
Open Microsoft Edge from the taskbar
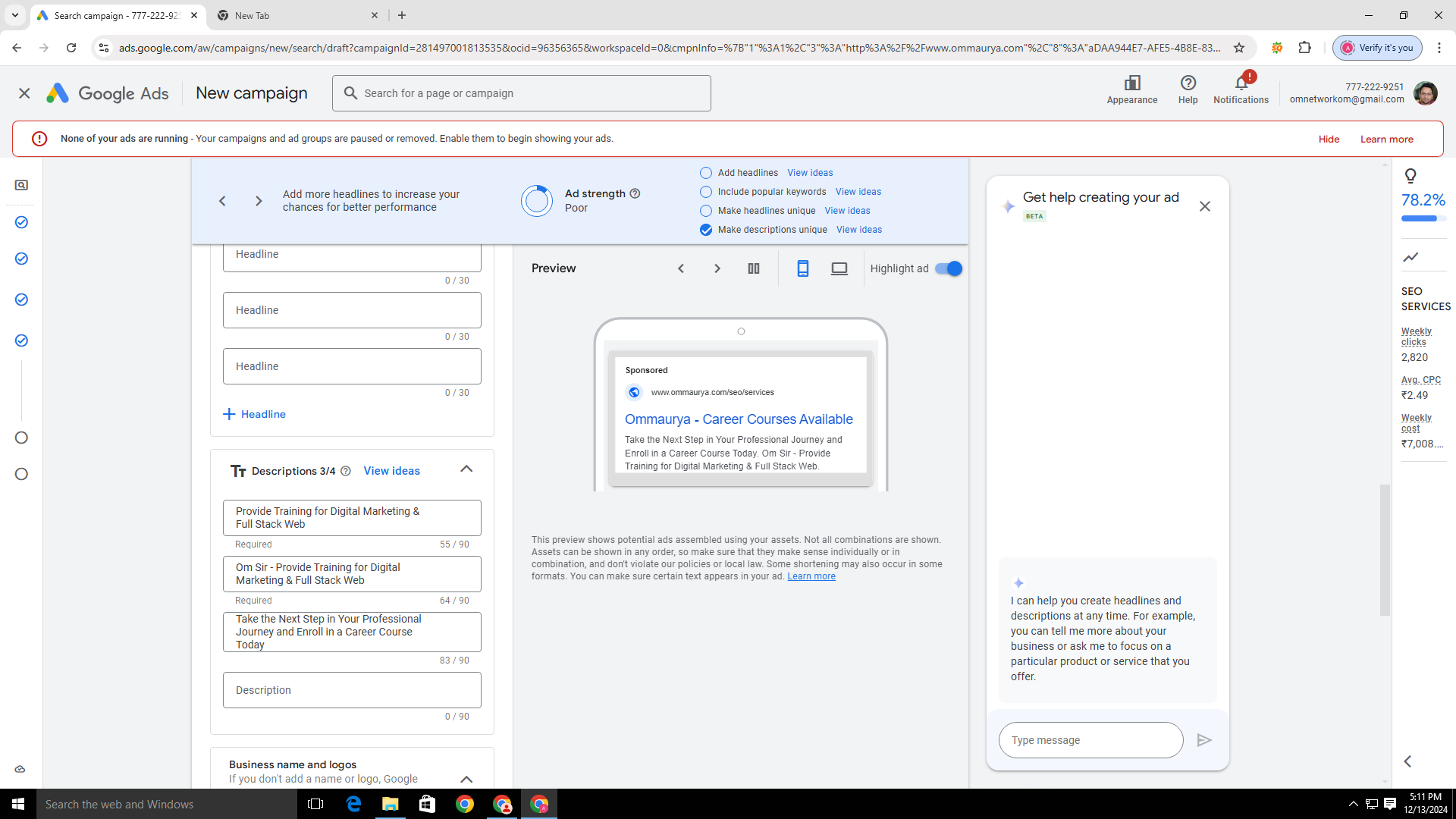tap(353, 804)
